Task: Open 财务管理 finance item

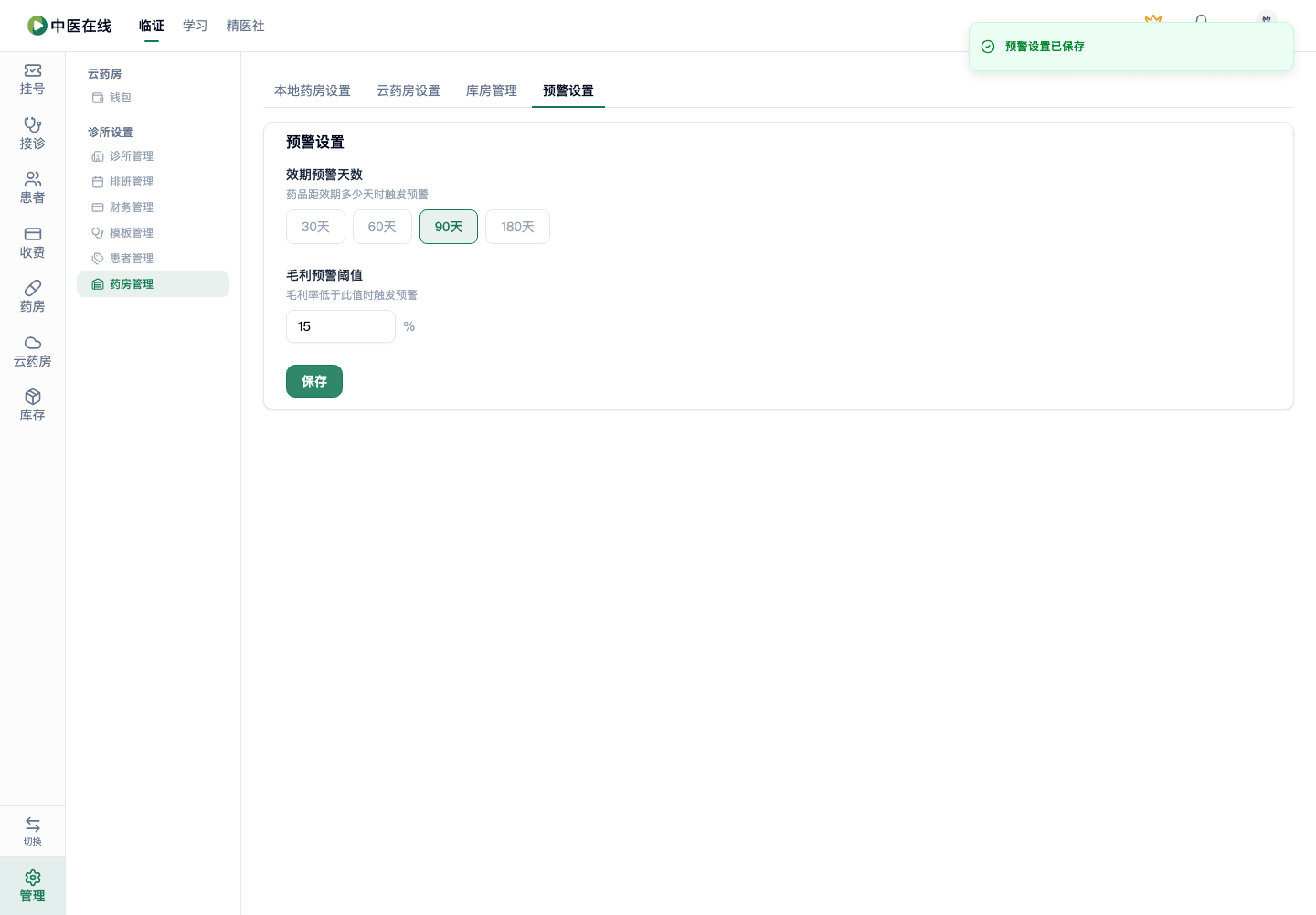Action: [x=153, y=207]
